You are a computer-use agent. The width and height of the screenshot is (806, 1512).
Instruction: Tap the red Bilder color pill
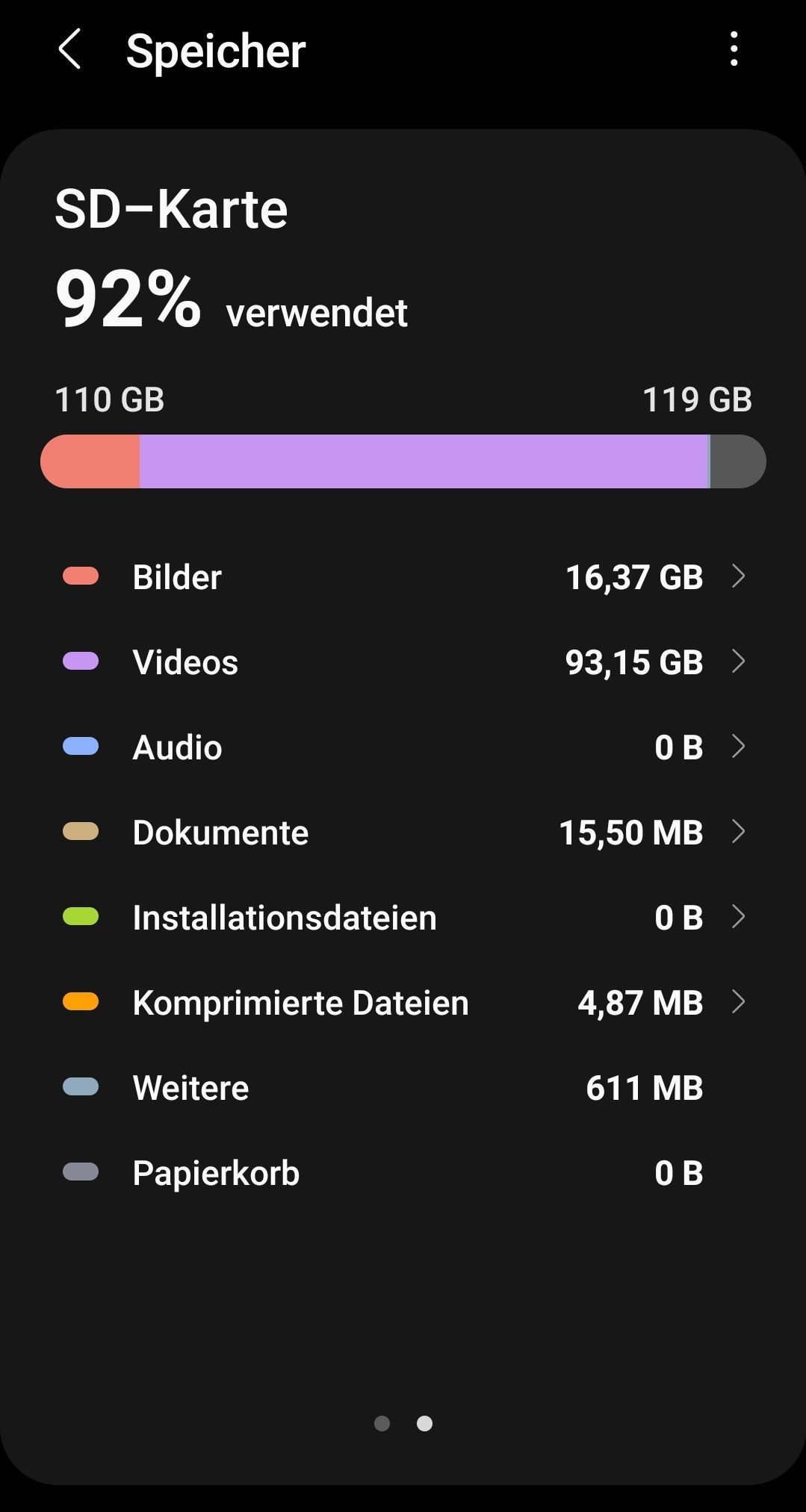click(x=81, y=576)
